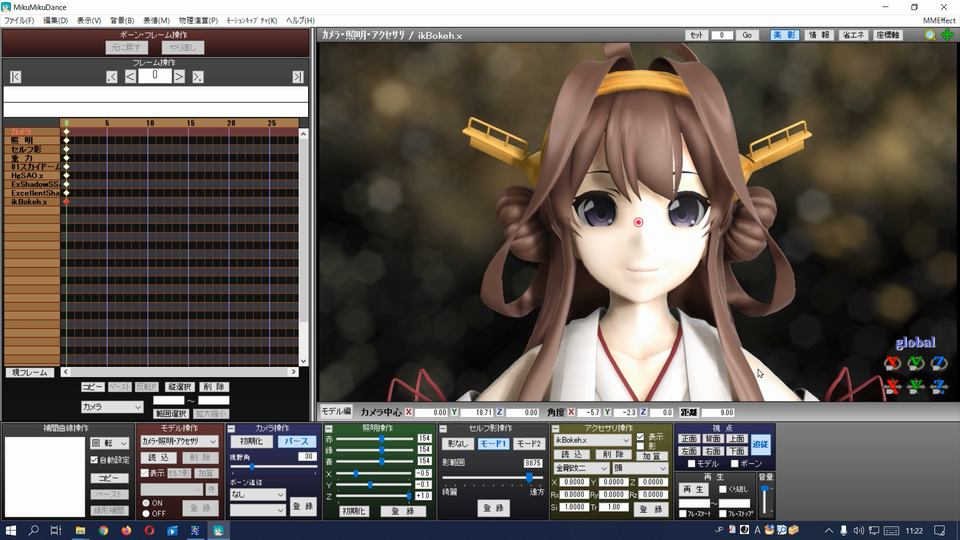Image resolution: width=960 pixels, height=540 pixels.
Task: Click the taskbar volume speaker icon
Action: pyautogui.click(x=858, y=530)
